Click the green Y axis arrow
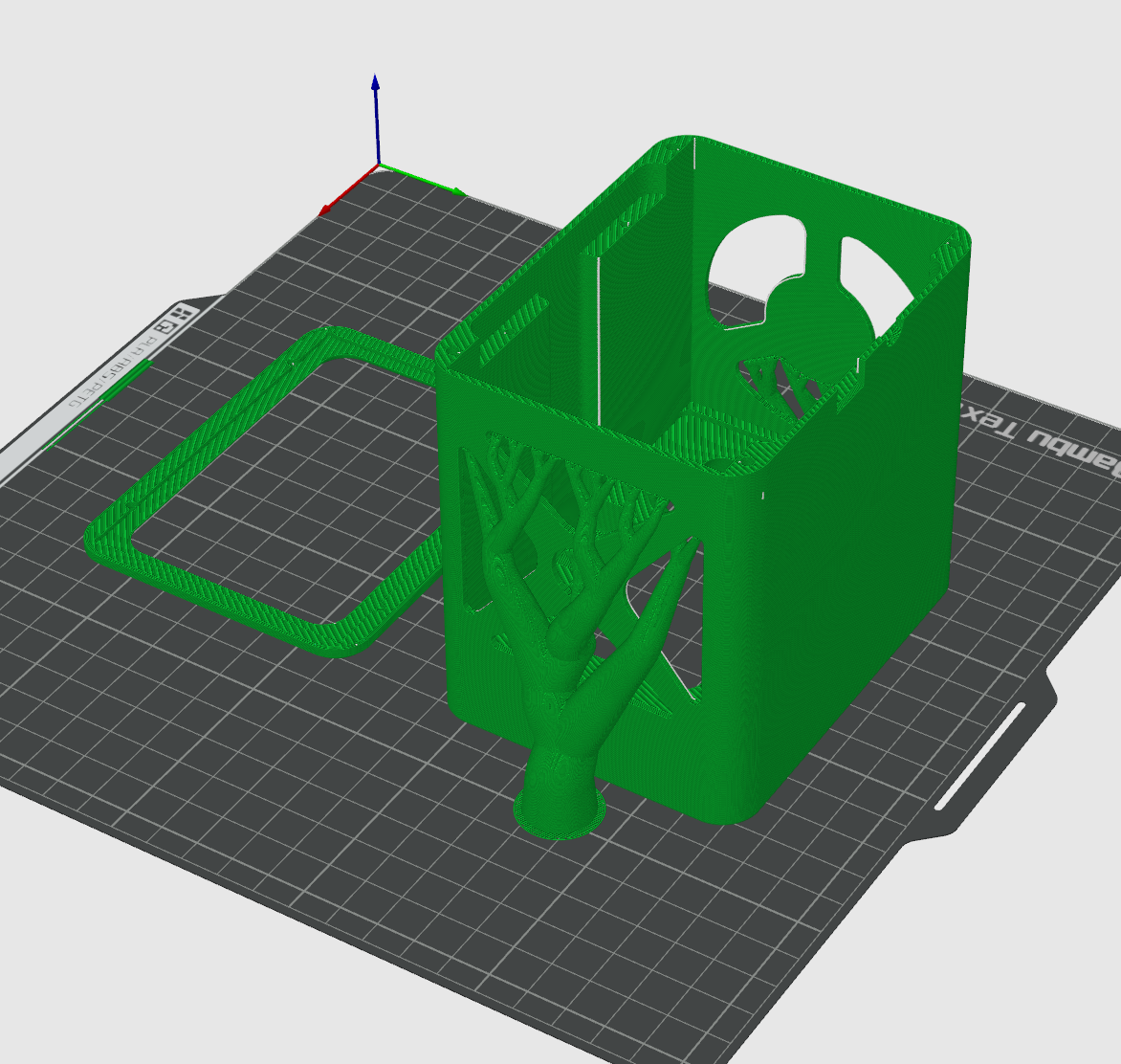Screen dimensions: 1121x1064 tap(423, 180)
